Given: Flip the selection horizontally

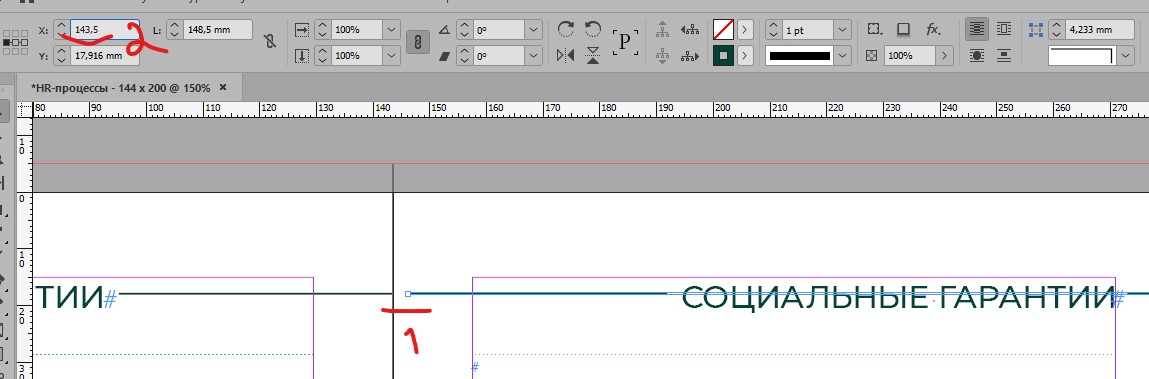Looking at the screenshot, I should tap(565, 55).
